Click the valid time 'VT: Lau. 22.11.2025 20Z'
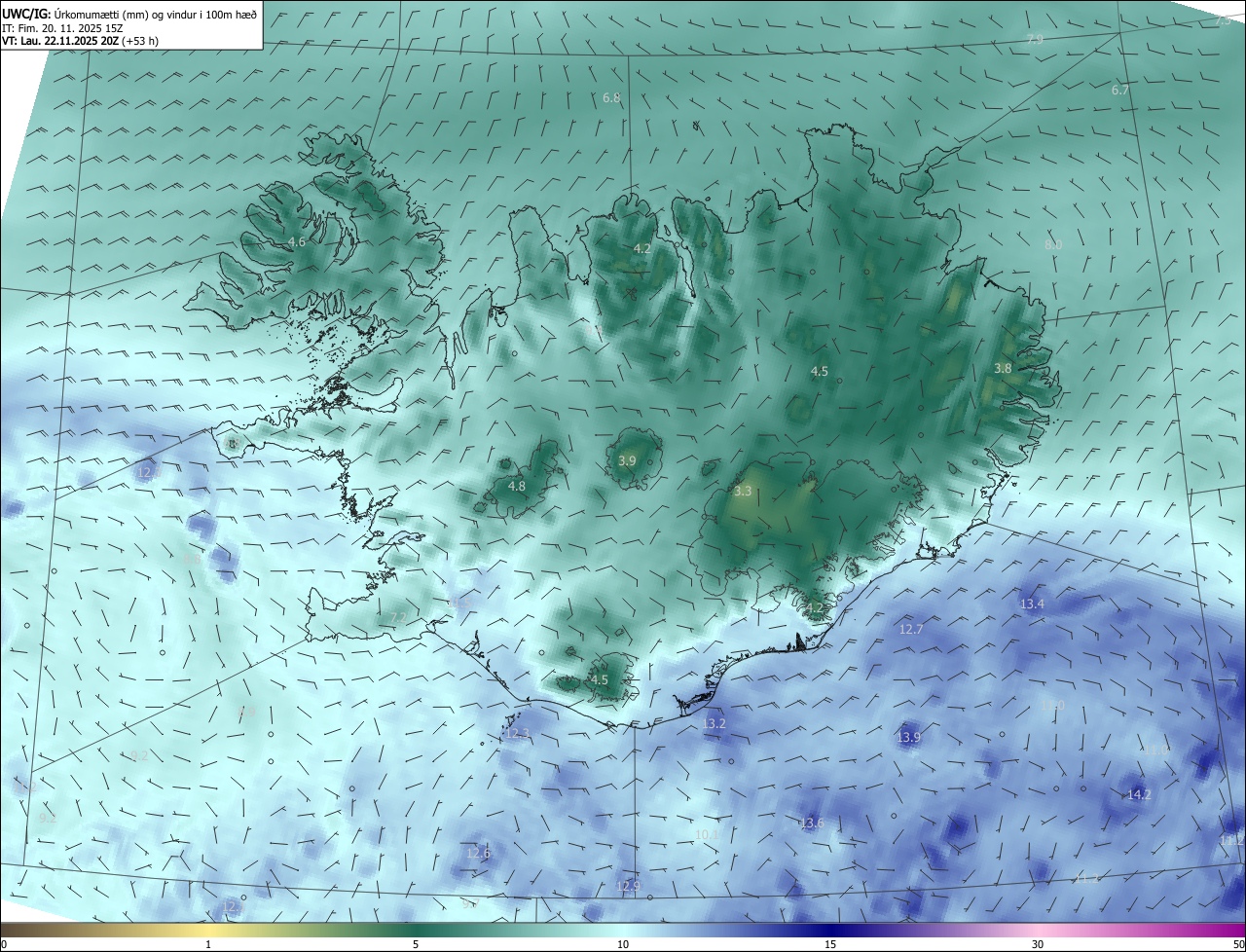Screen dimensions: 1246x952 pyautogui.click(x=60, y=41)
